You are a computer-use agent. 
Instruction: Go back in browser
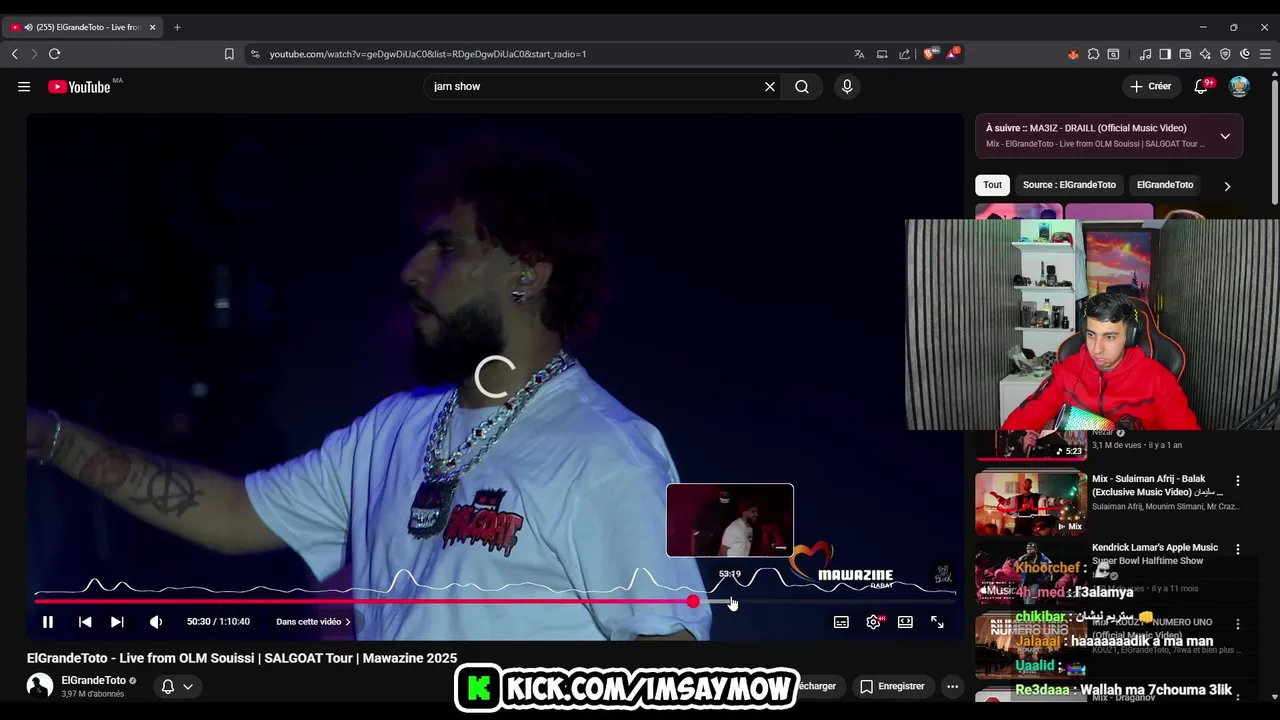click(x=14, y=54)
